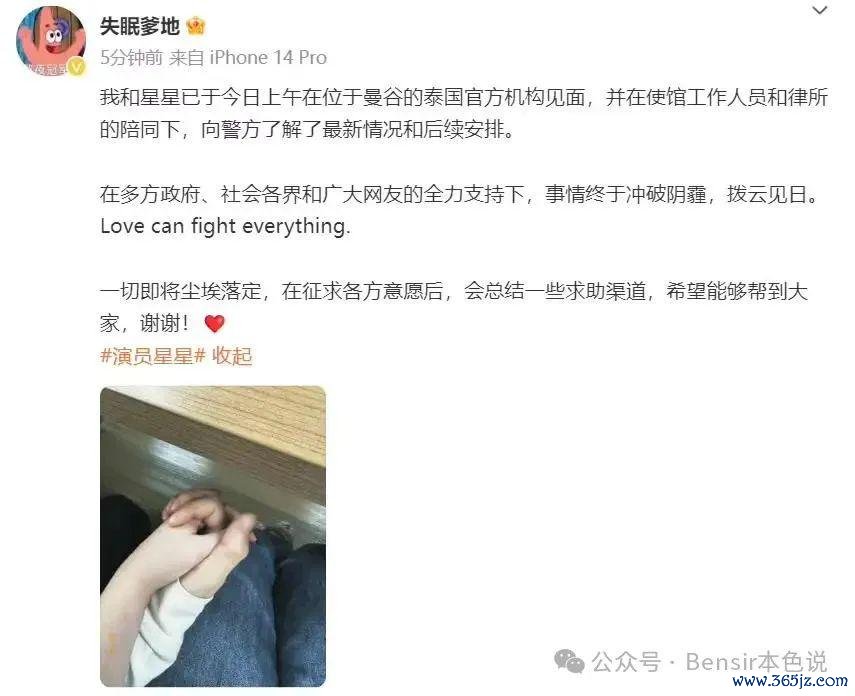
Task: Click the paragraph starting 一切即将尘埃落定
Action: (454, 307)
